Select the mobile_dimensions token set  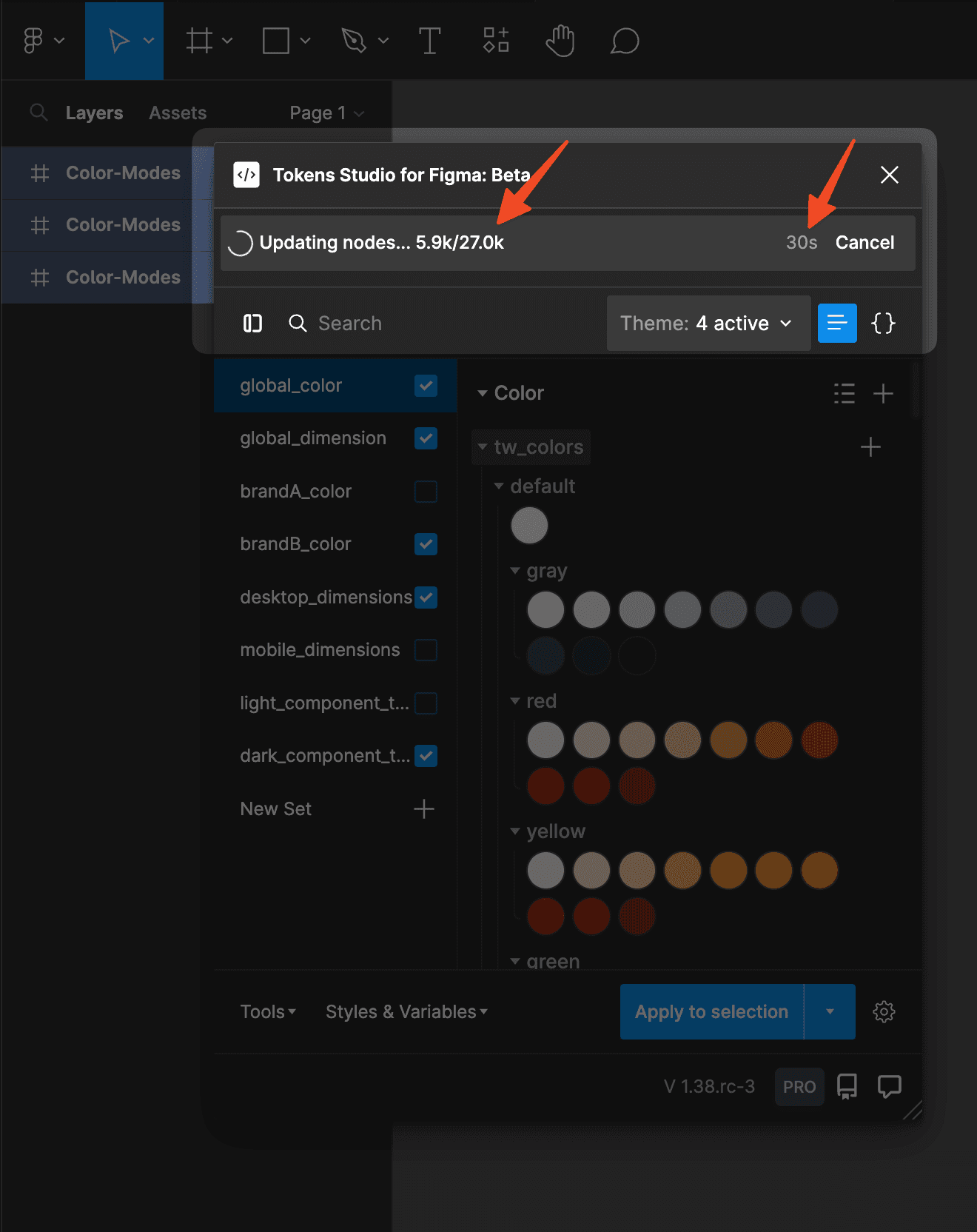pyautogui.click(x=320, y=650)
